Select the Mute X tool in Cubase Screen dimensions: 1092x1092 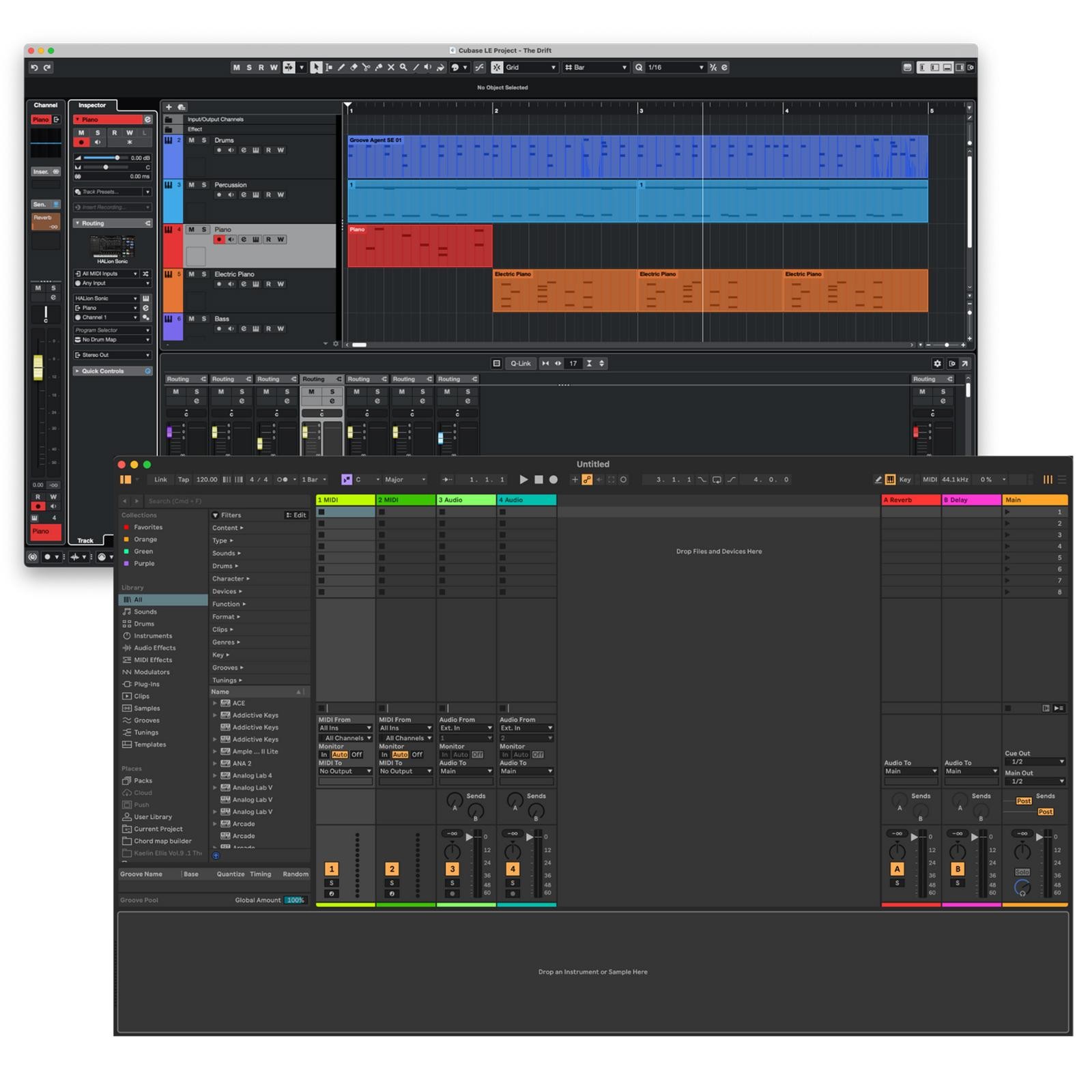391,68
